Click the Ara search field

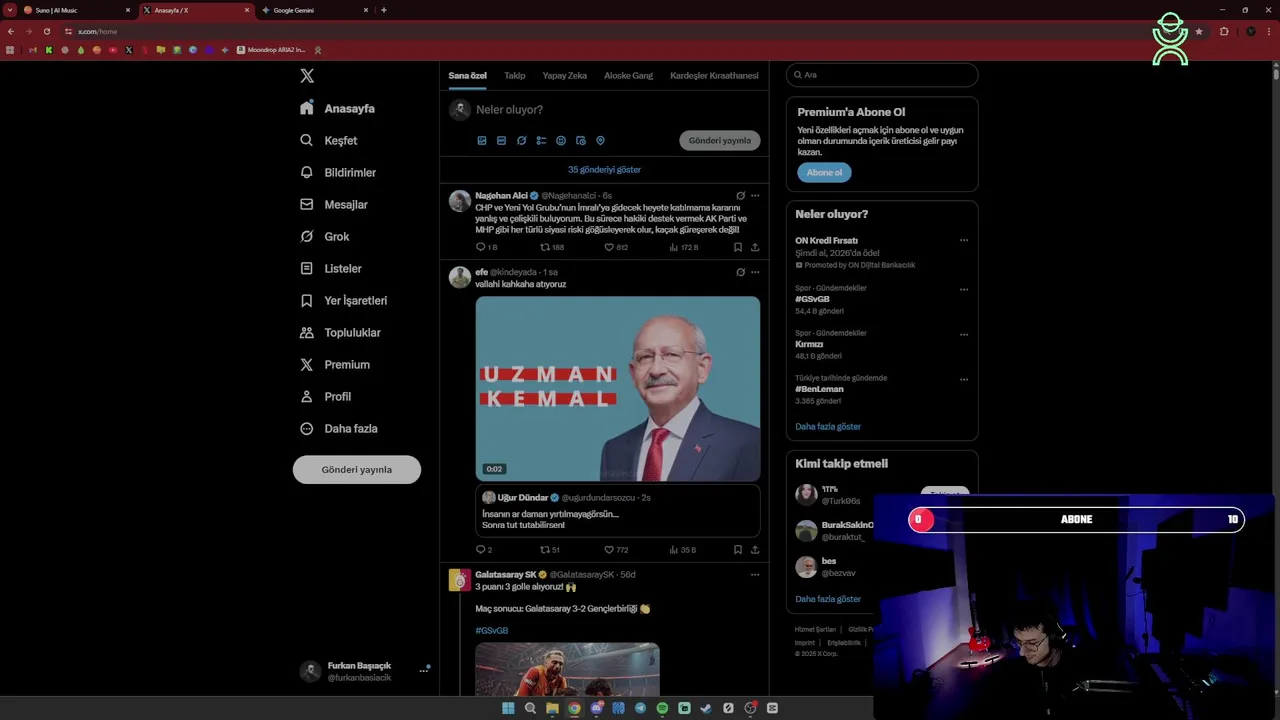[x=882, y=75]
